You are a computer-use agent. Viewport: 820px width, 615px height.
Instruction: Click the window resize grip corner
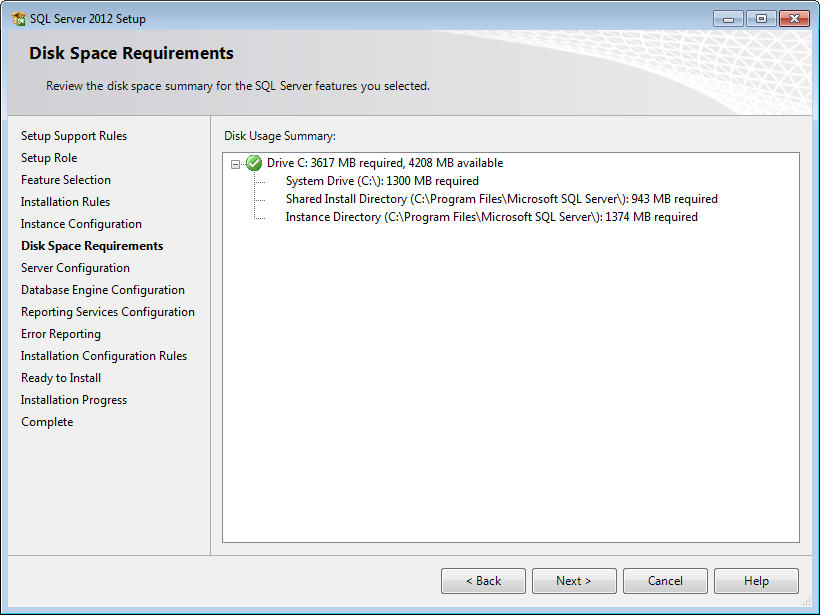tap(806, 602)
